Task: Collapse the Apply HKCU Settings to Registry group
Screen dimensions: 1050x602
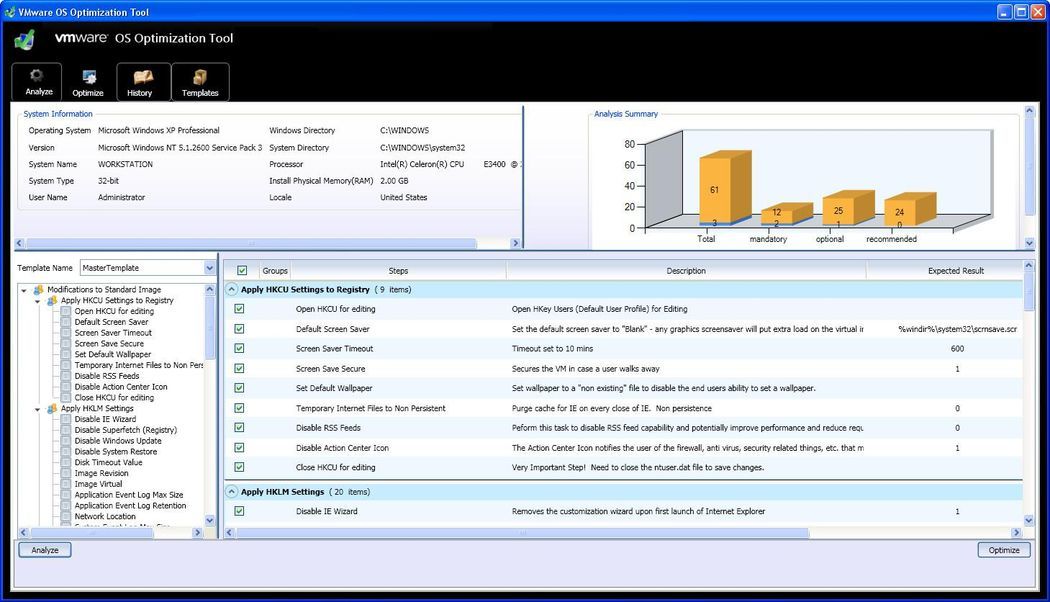Action: [x=232, y=290]
